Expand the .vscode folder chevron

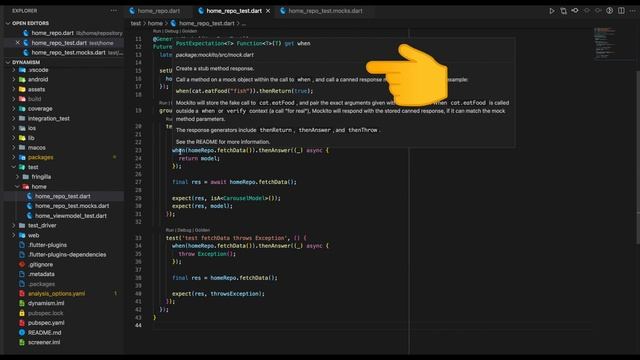[x=14, y=70]
